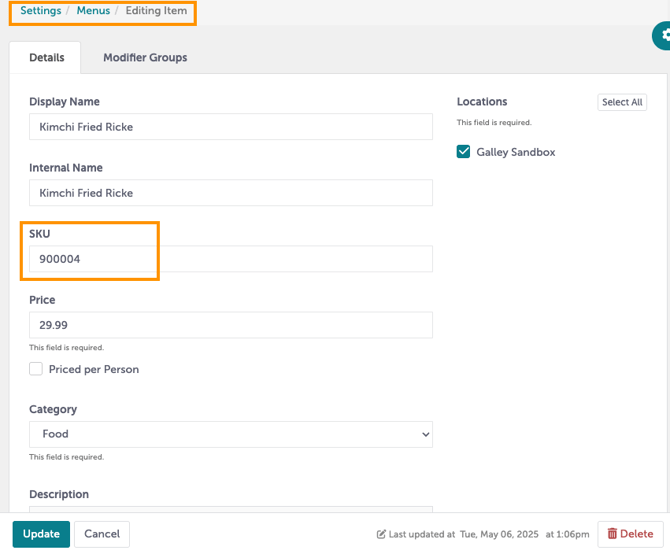Viewport: 670px width, 554px height.
Task: Go to Settings via breadcrumb link
Action: tap(41, 11)
